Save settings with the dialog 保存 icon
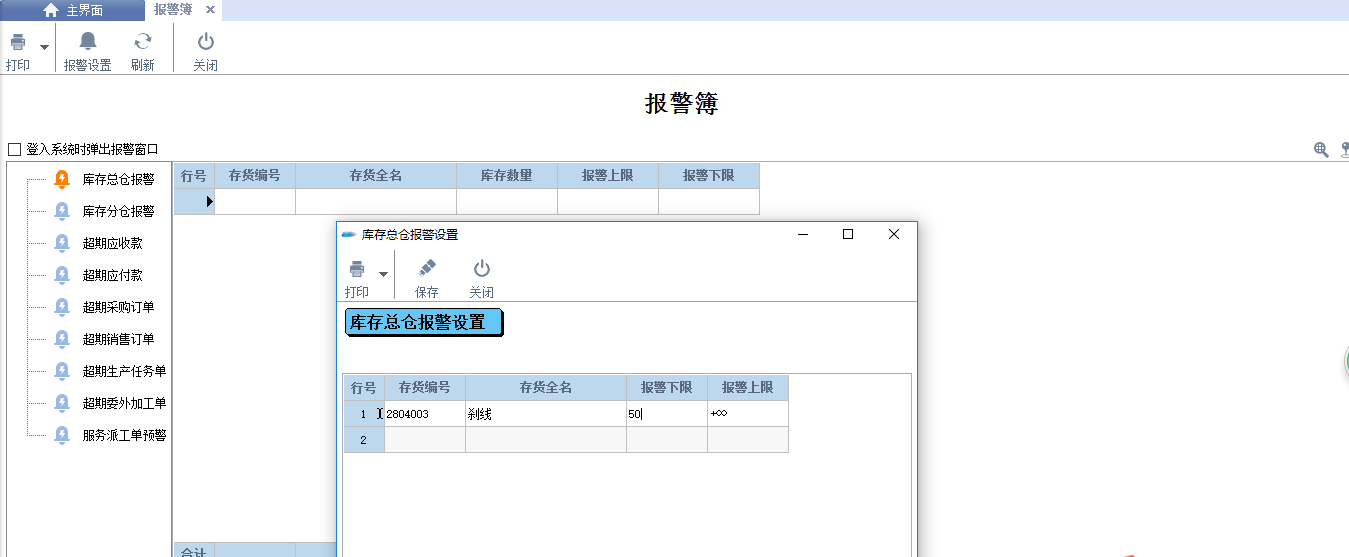The height and width of the screenshot is (557, 1349). [426, 269]
